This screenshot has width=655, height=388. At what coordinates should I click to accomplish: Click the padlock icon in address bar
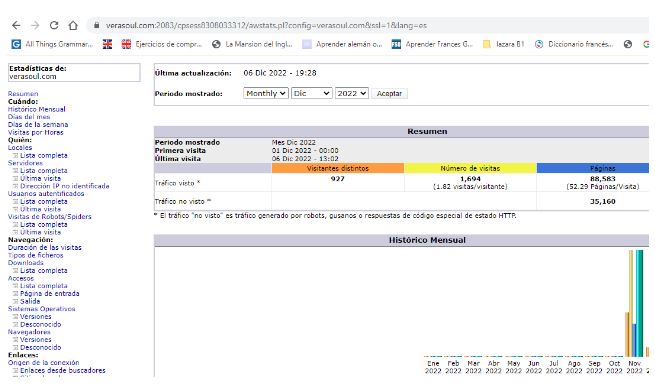pyautogui.click(x=96, y=25)
